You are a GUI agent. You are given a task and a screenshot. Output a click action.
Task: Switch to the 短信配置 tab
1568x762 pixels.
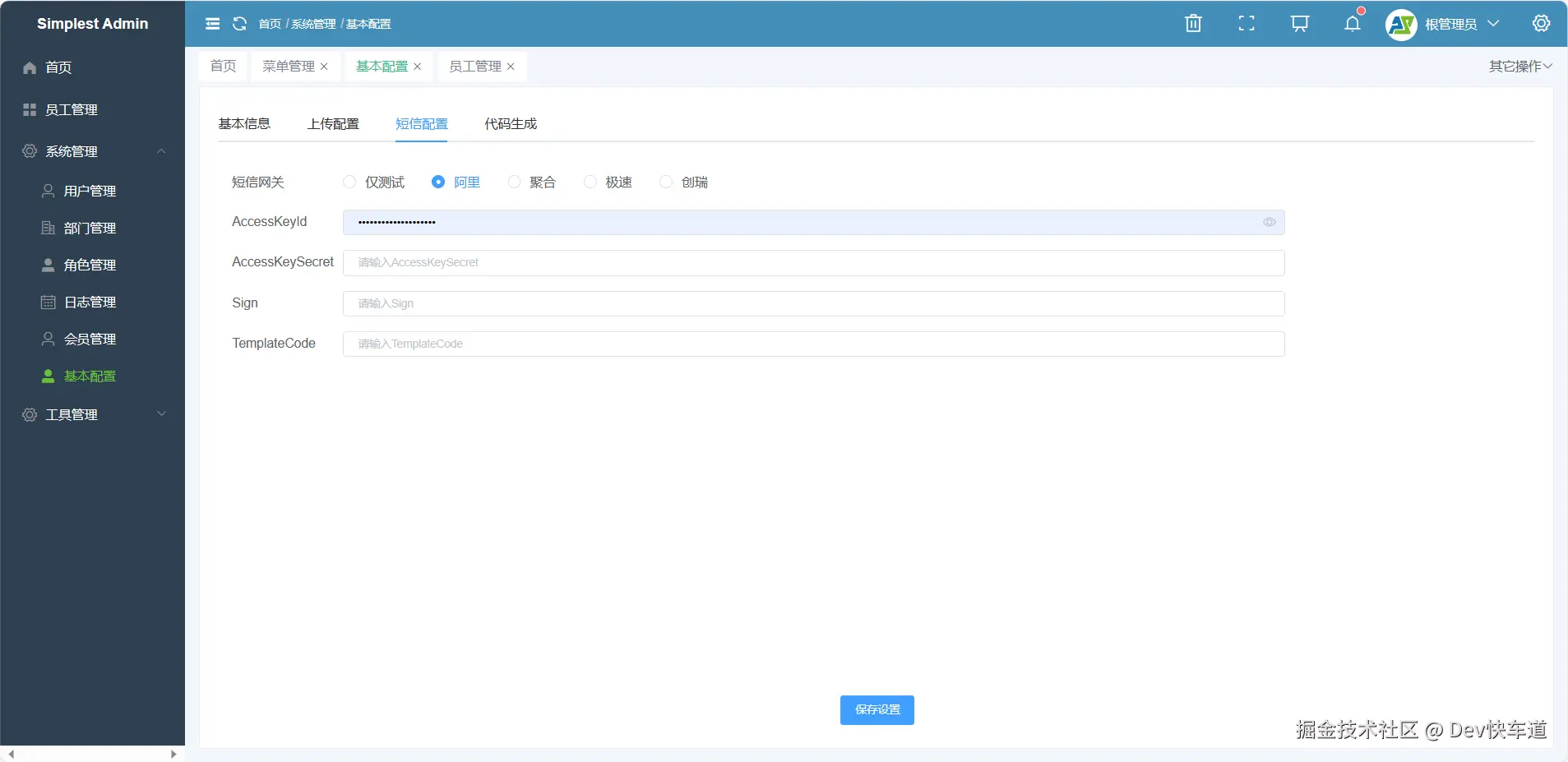422,123
